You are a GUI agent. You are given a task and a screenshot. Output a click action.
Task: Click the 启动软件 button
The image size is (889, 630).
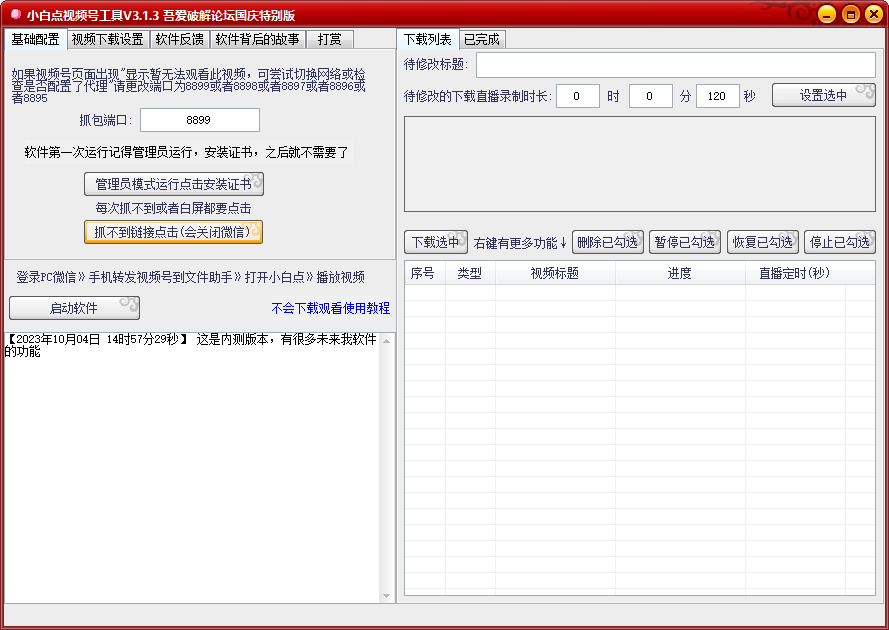click(x=74, y=308)
